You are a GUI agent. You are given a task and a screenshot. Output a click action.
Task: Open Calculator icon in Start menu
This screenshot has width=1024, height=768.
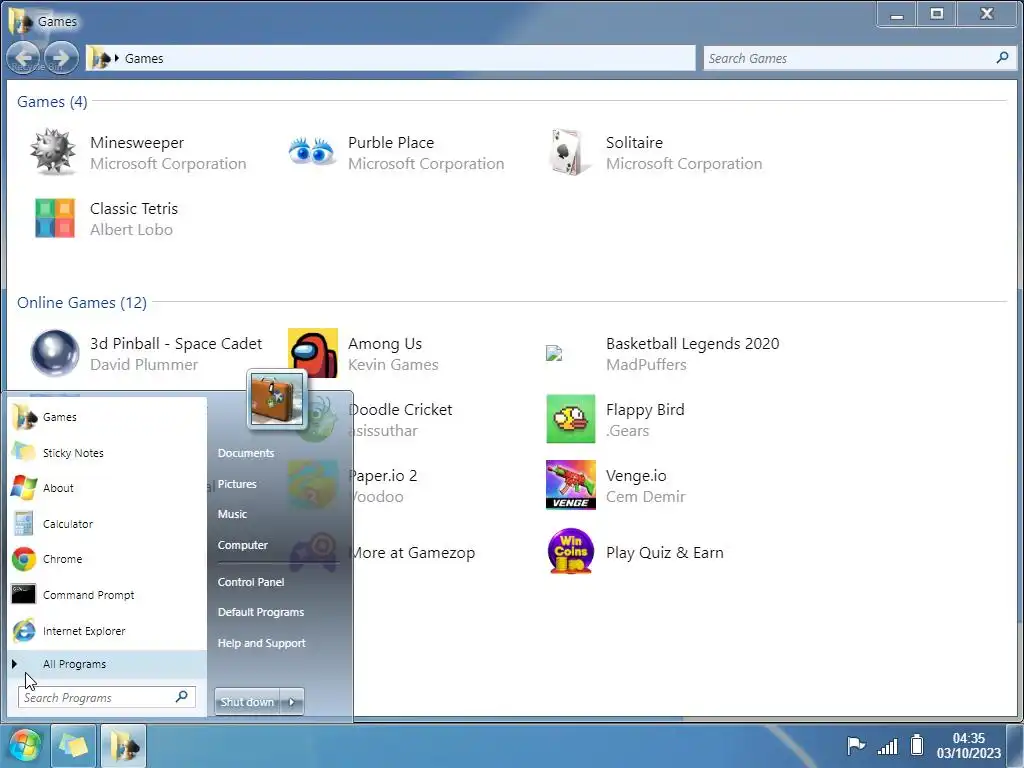click(x=24, y=524)
